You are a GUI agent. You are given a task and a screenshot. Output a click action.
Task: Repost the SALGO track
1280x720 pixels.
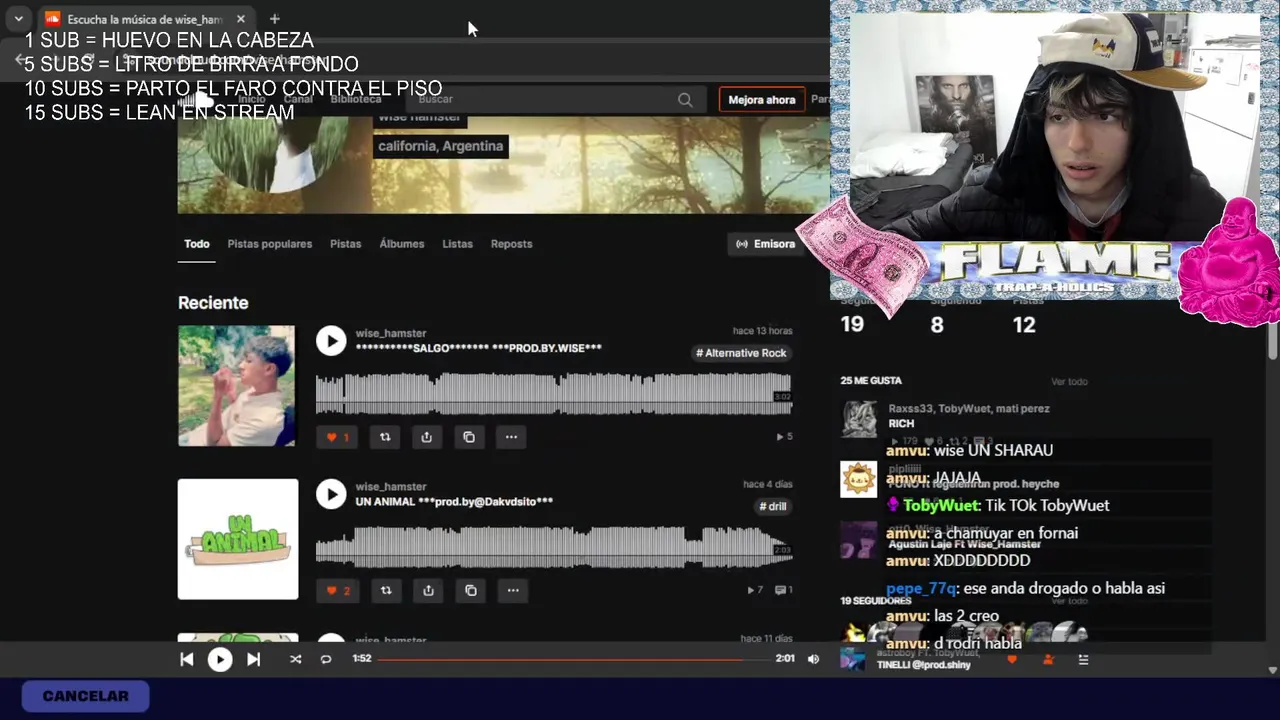click(385, 437)
